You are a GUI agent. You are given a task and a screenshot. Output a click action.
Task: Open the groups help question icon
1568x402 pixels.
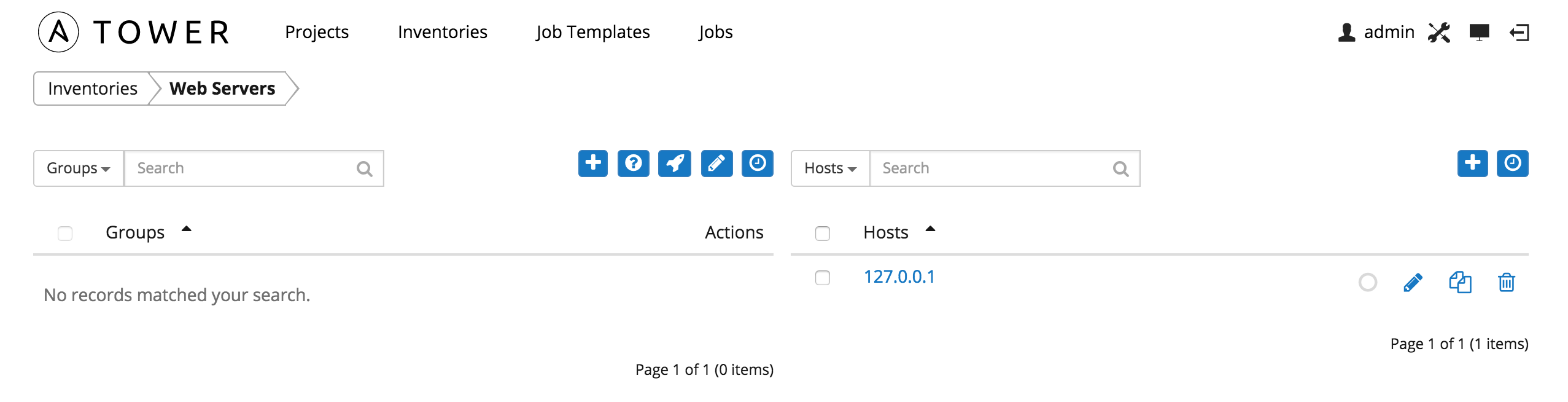point(633,164)
